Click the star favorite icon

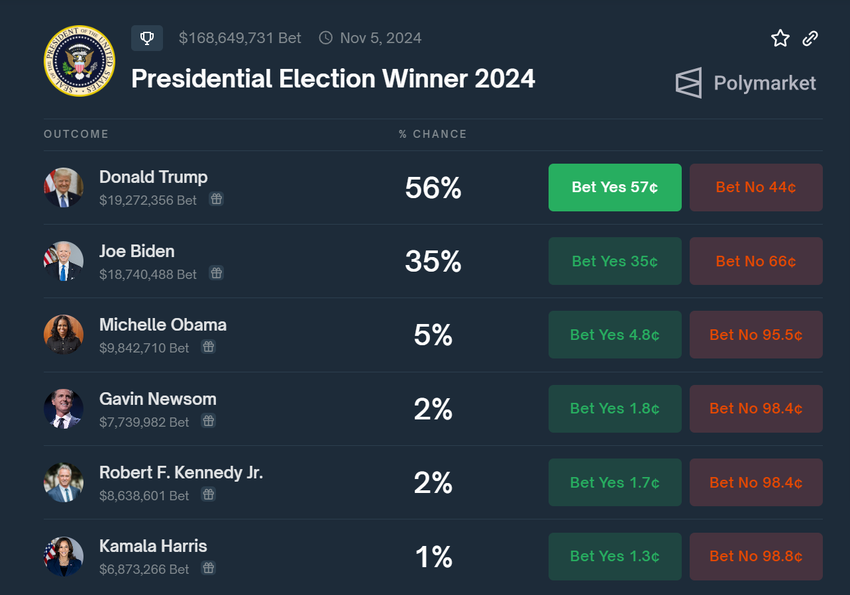click(x=780, y=38)
